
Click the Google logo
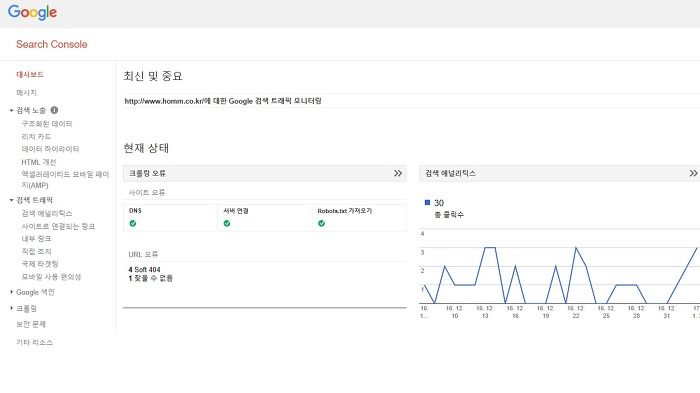[32, 13]
